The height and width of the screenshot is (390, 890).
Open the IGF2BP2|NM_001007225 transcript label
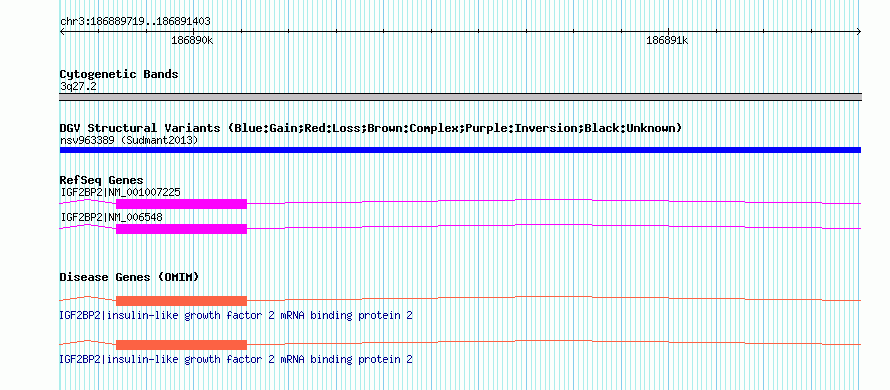(120, 192)
